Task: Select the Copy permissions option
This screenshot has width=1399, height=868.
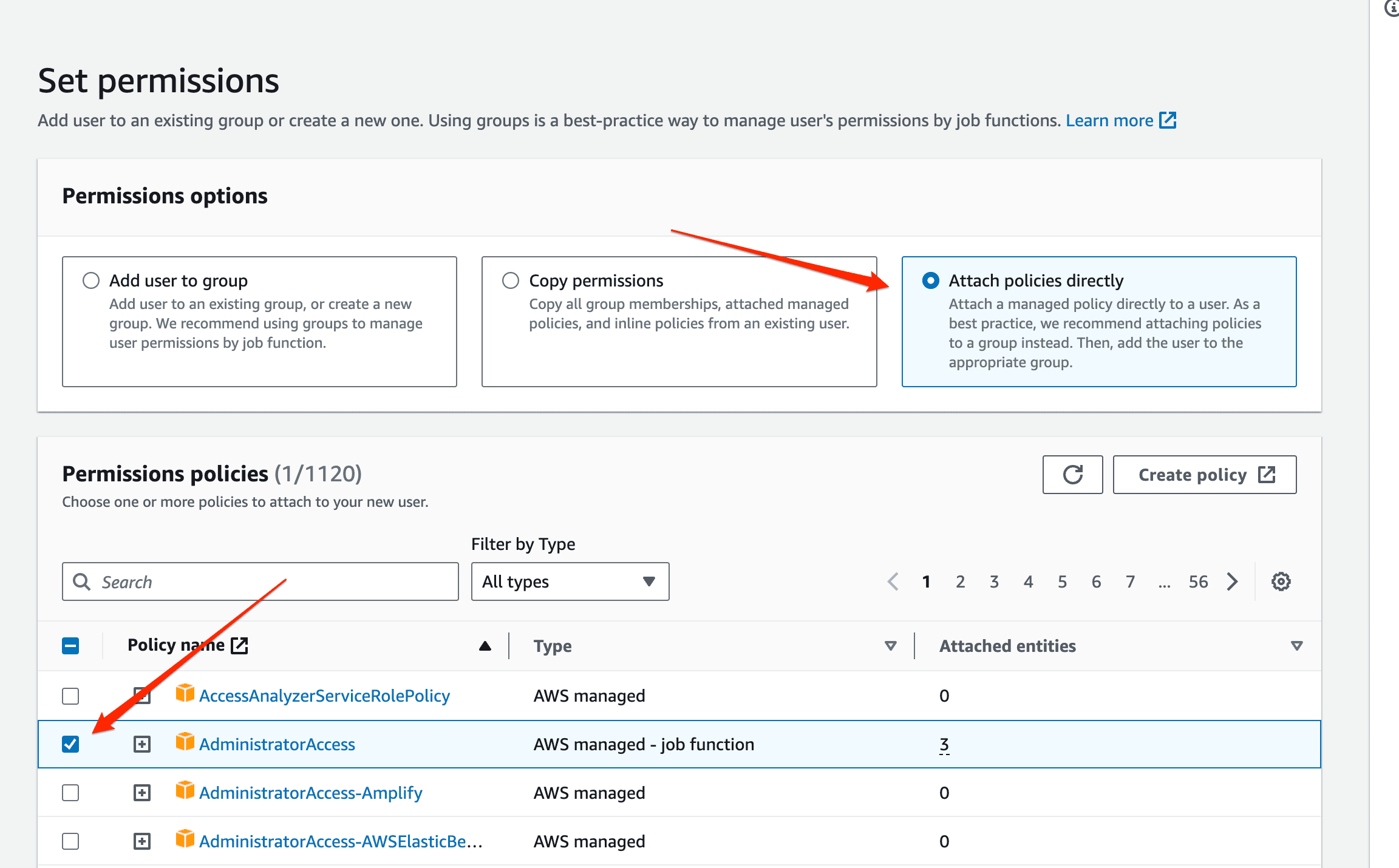Action: pos(511,280)
